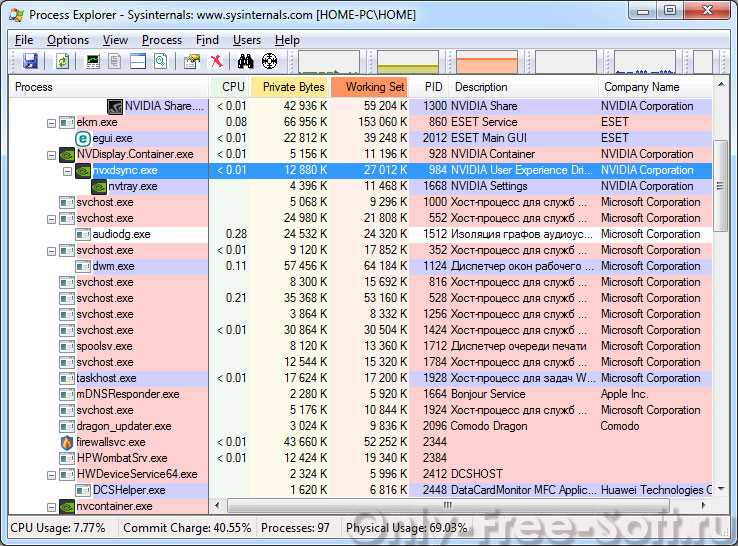Click the scroll up arrow
This screenshot has height=546, width=738.
(x=721, y=85)
